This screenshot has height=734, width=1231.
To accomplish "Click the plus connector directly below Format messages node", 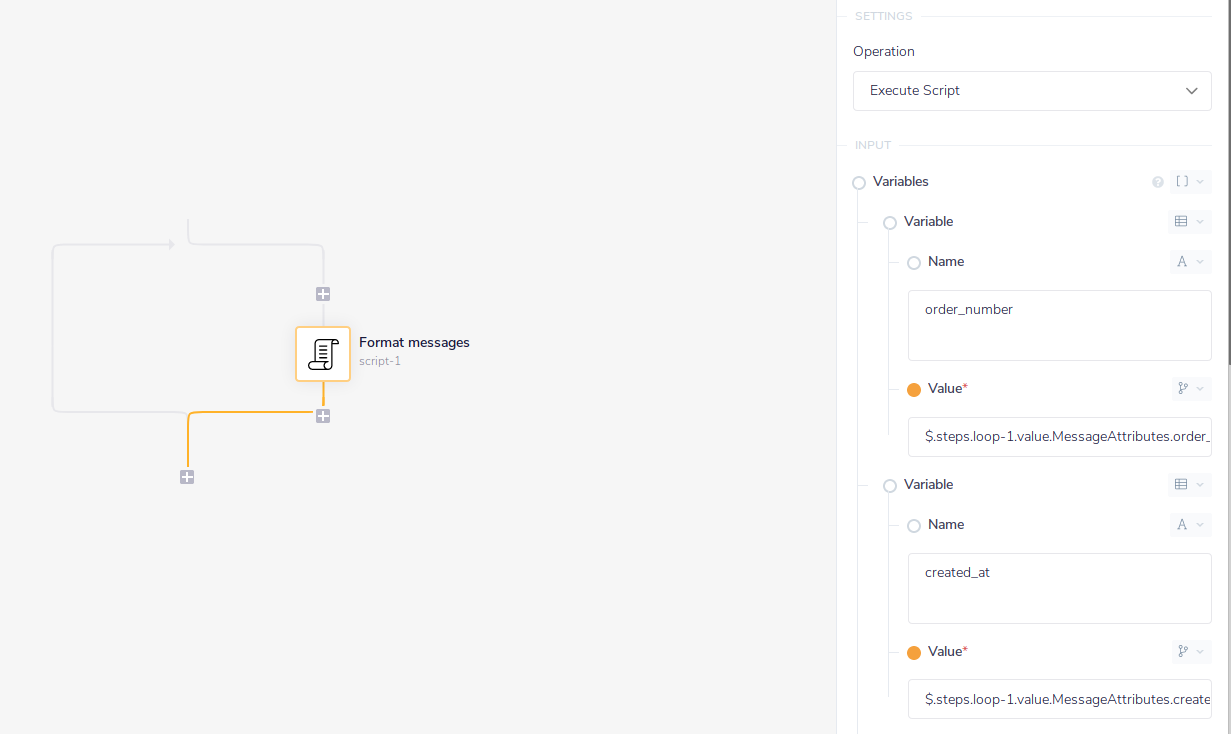I will tap(323, 416).
